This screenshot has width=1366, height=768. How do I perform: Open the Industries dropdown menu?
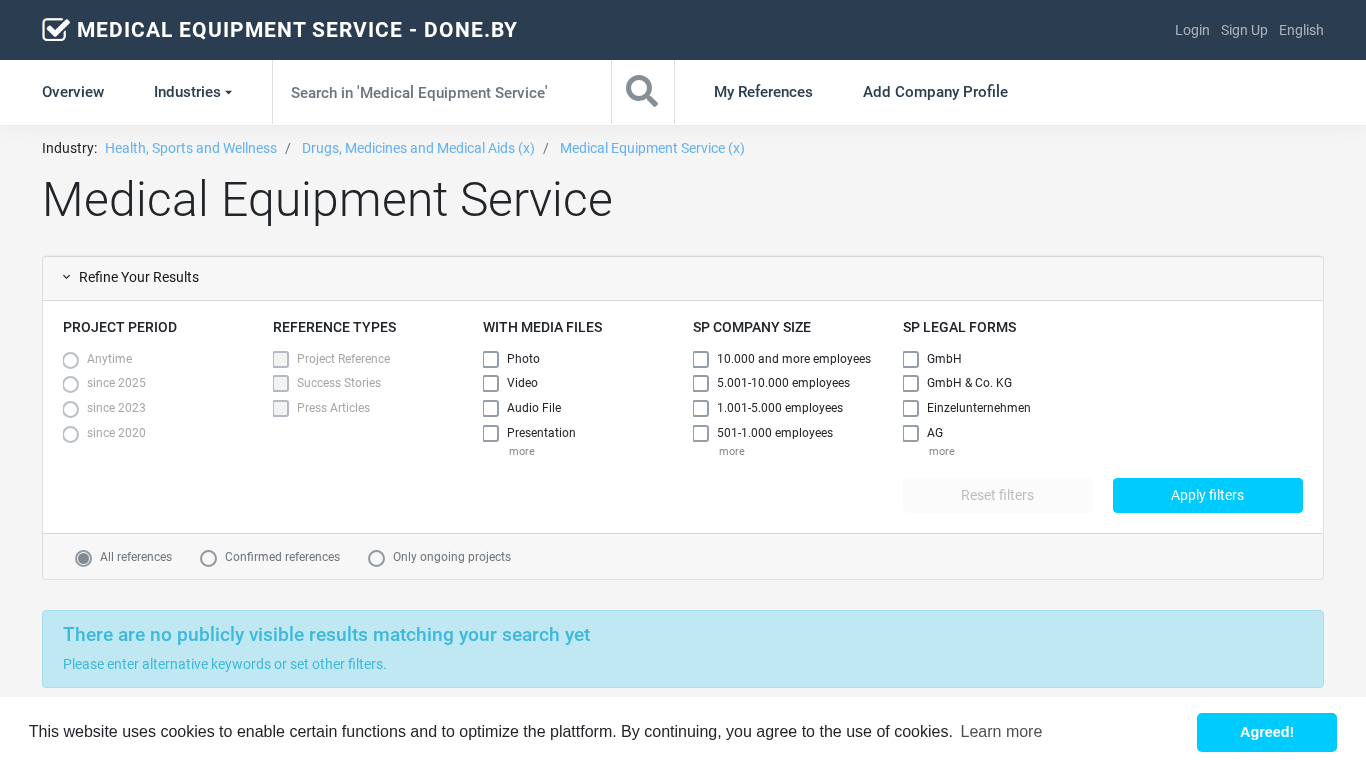pyautogui.click(x=192, y=92)
